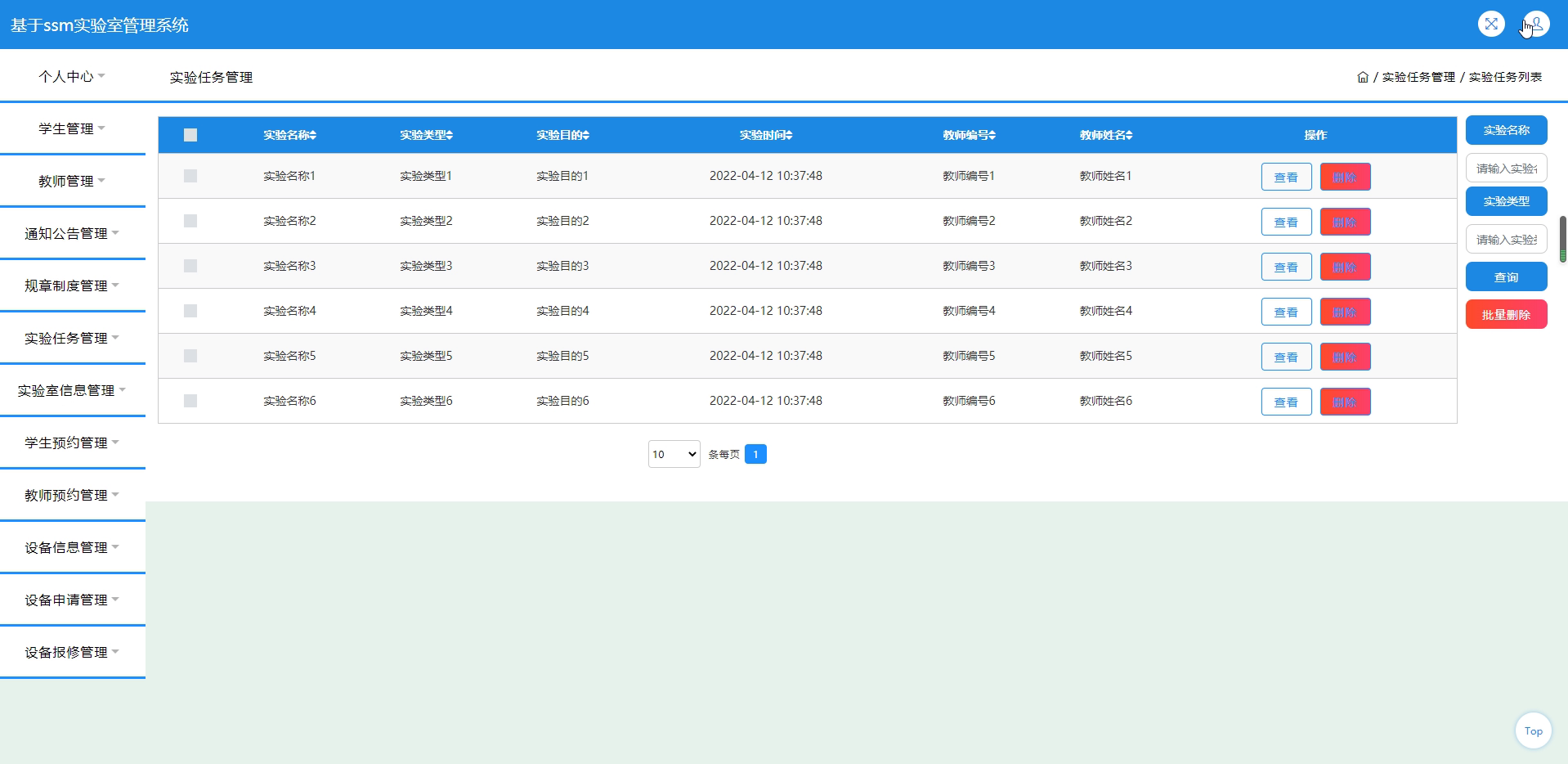Open the 教师预约管理 sidebar item
Image resolution: width=1568 pixels, height=764 pixels.
pyautogui.click(x=72, y=495)
